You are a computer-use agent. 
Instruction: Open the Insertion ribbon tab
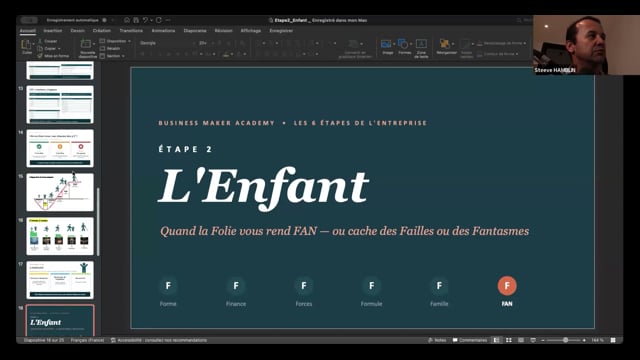coord(53,31)
